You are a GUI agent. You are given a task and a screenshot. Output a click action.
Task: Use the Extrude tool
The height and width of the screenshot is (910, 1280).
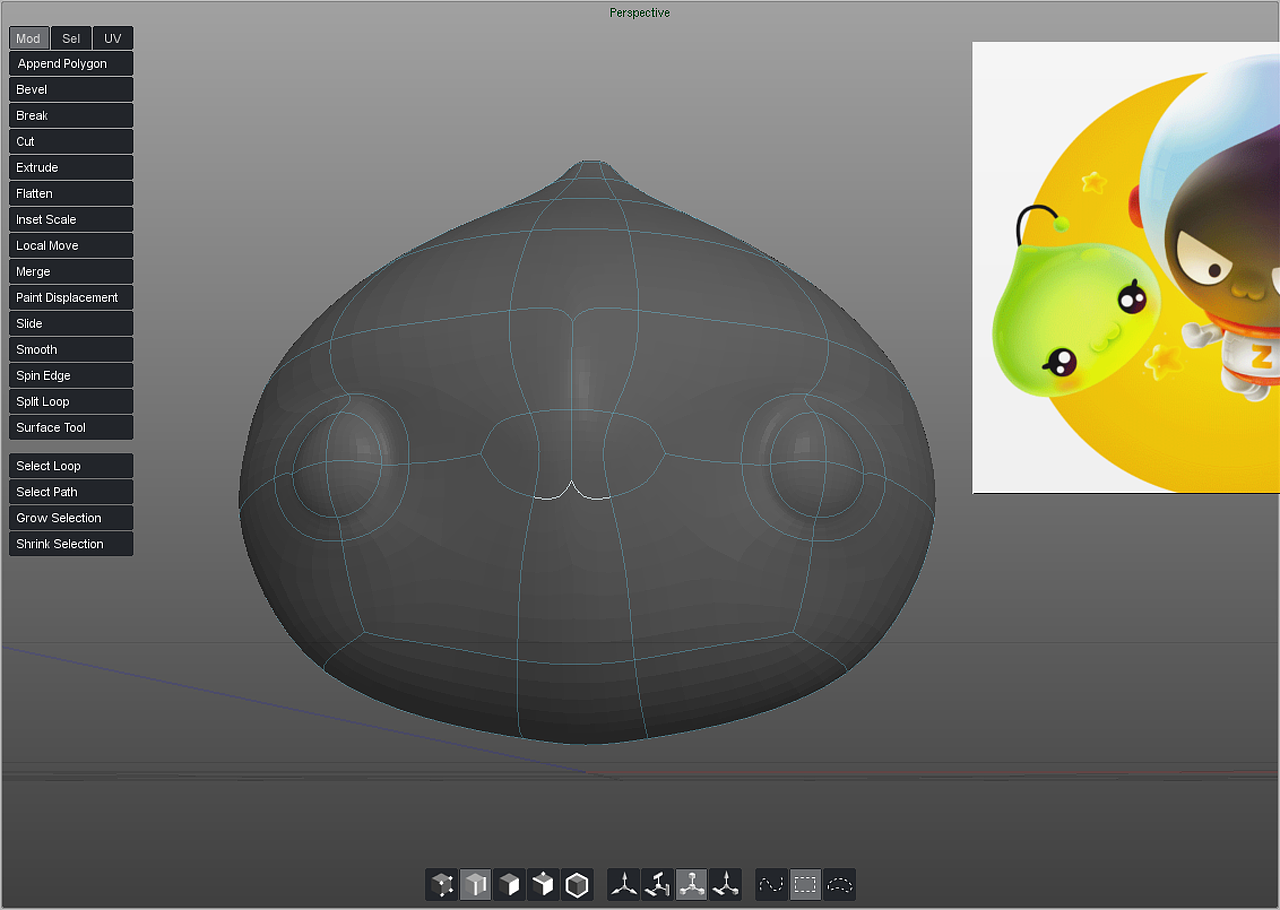point(71,168)
